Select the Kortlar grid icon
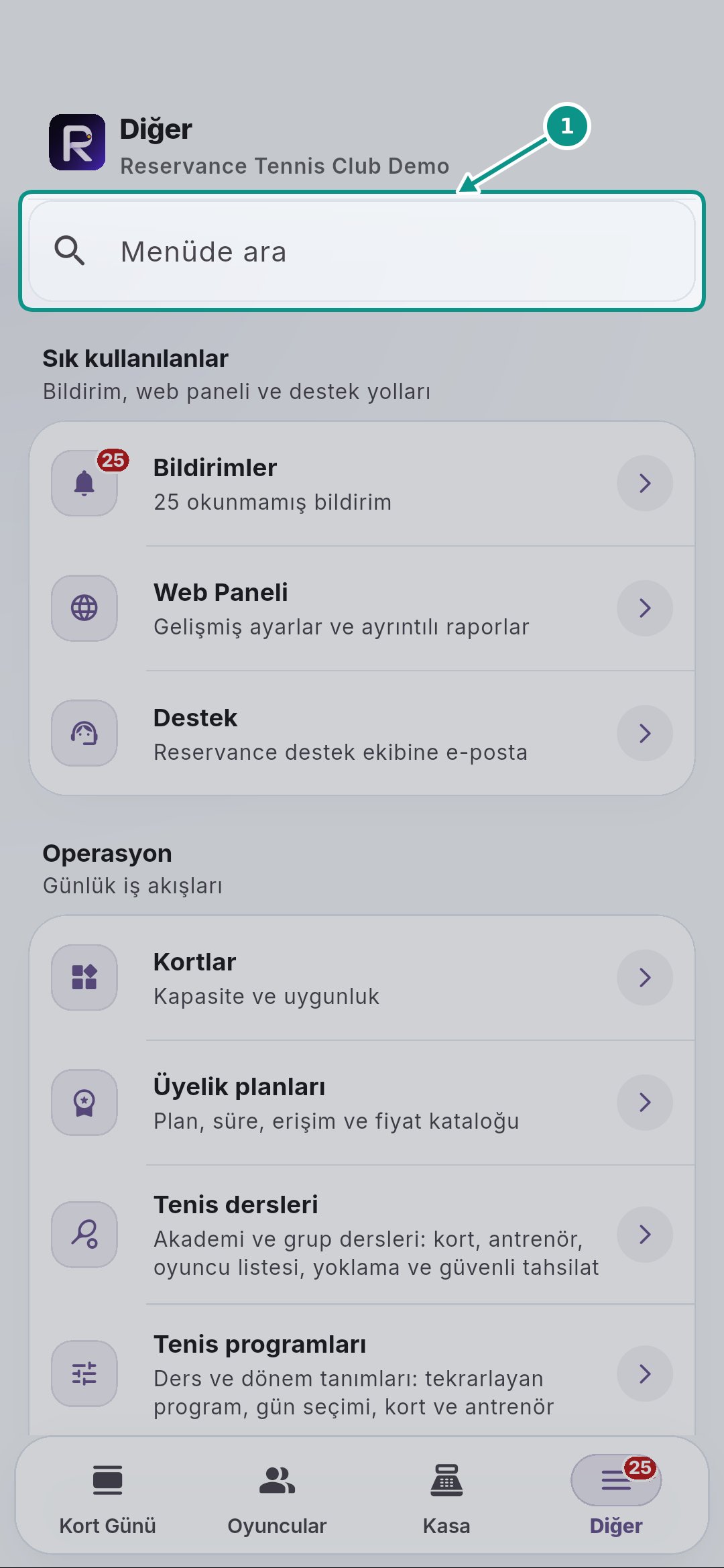 point(84,977)
